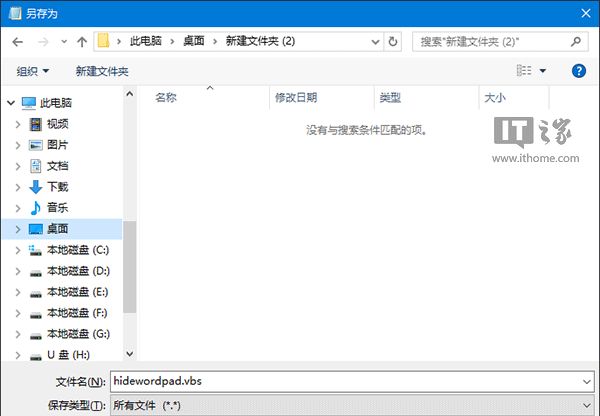Select 新建文件夹 (2) in the address path
This screenshot has height=416, width=600.
[x=260, y=41]
